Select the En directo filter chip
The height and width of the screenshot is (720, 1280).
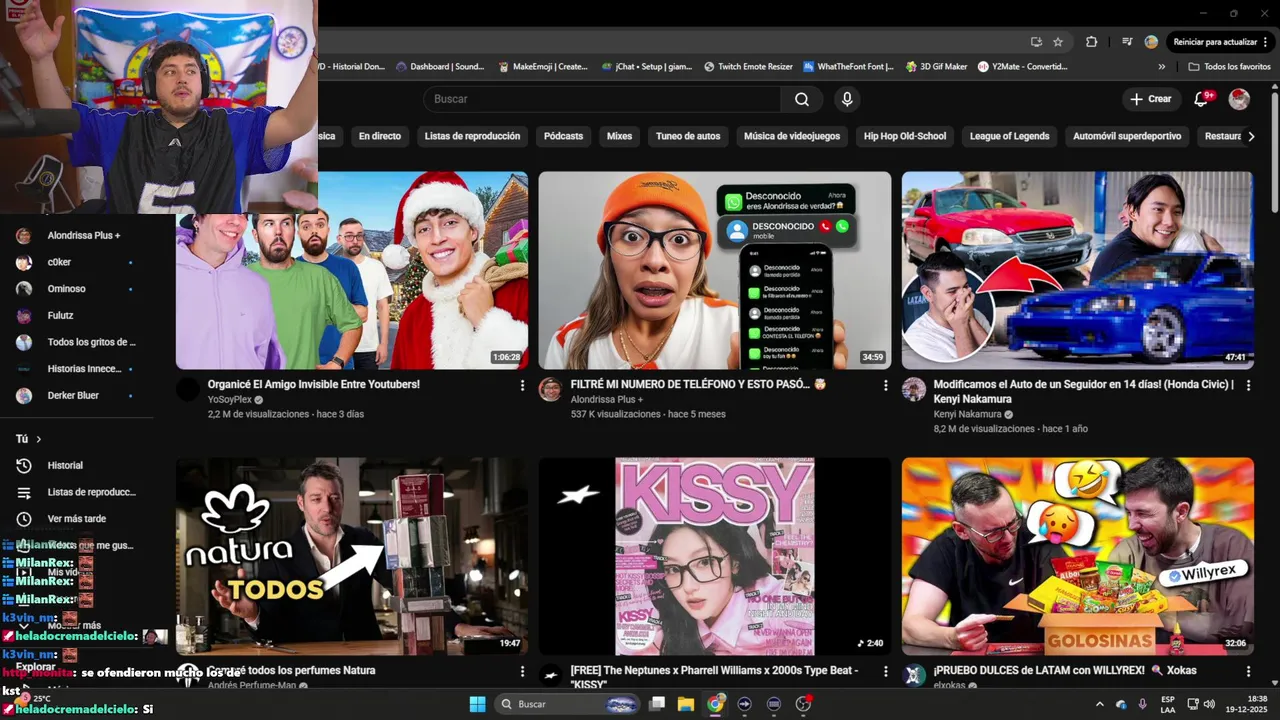point(380,136)
